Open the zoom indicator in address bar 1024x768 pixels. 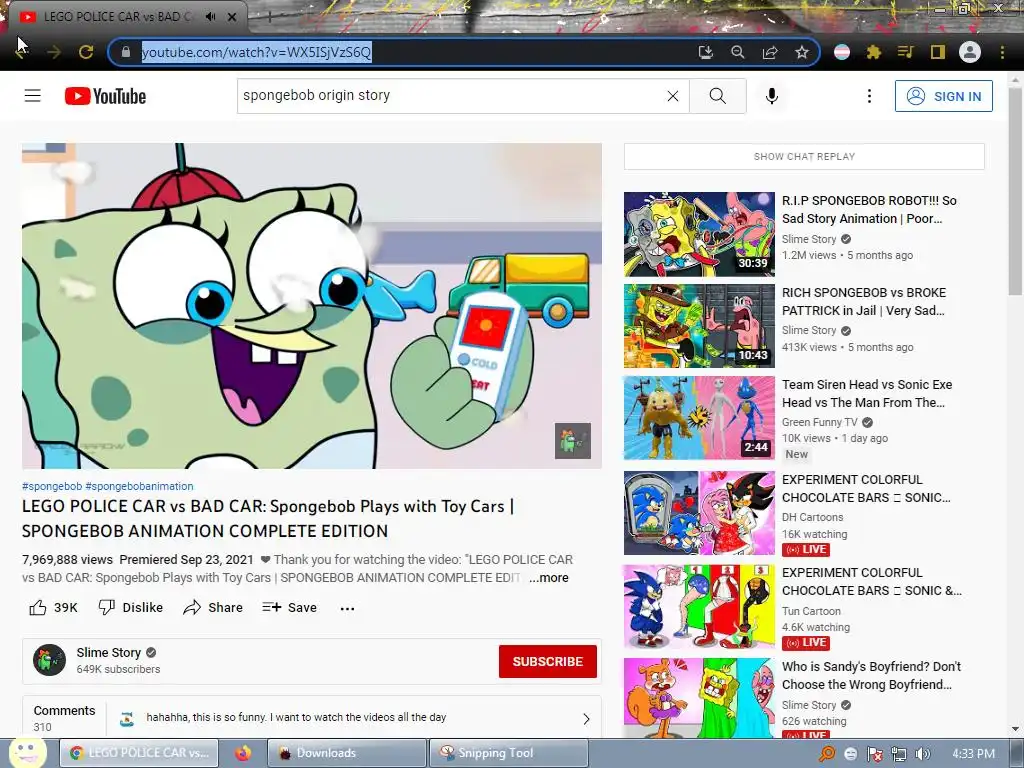point(737,52)
